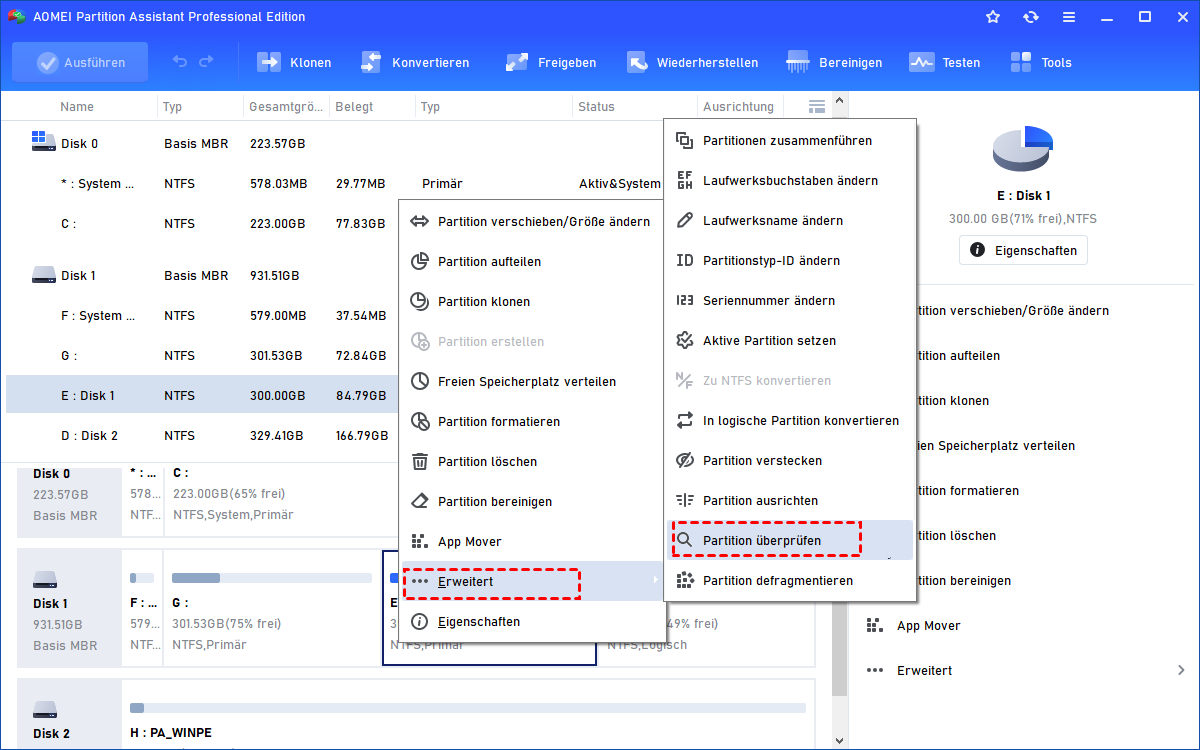The height and width of the screenshot is (750, 1200).
Task: Select App Mover in context menu
Action: (x=531, y=542)
